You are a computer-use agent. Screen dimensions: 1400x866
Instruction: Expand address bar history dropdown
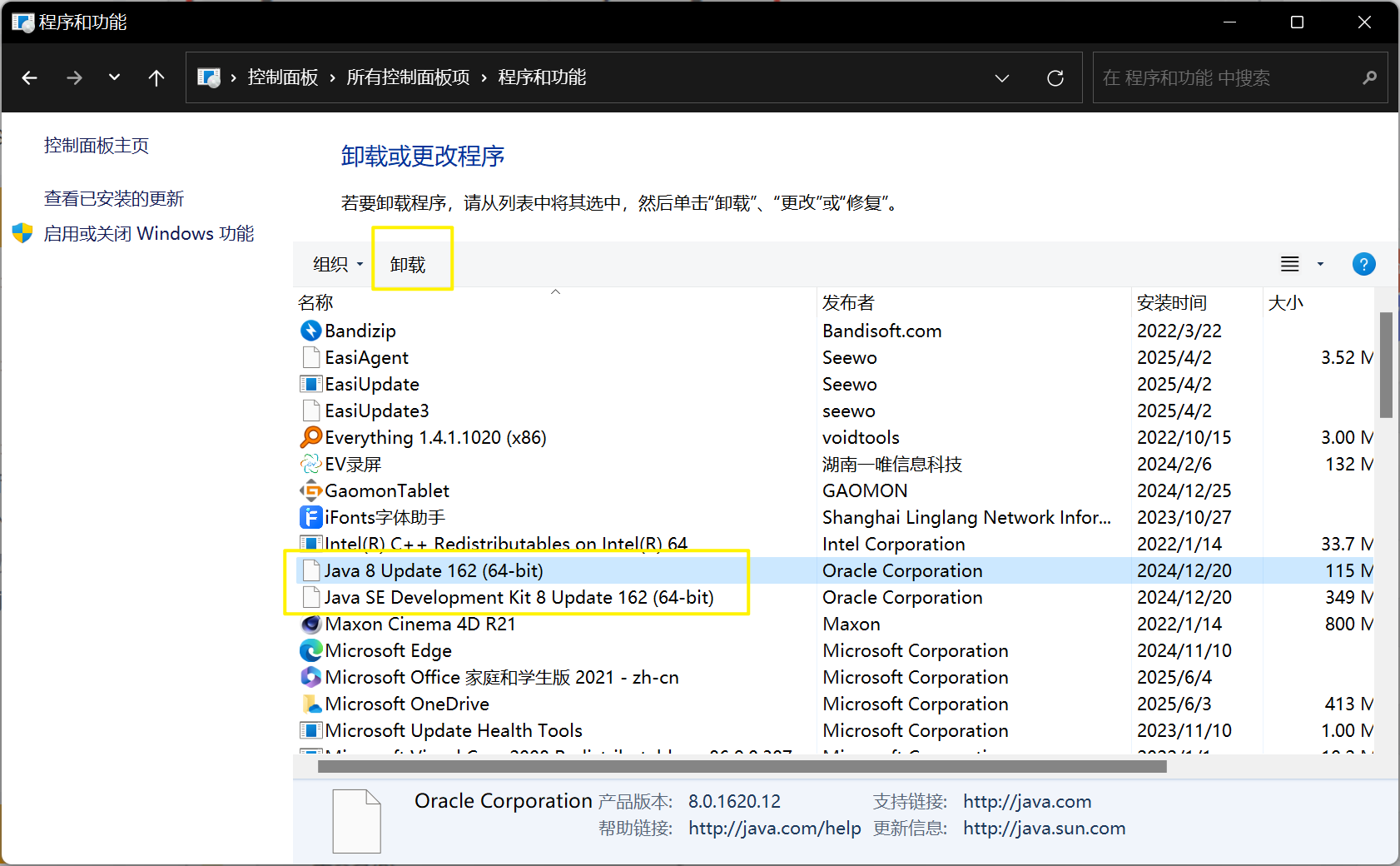[1002, 77]
